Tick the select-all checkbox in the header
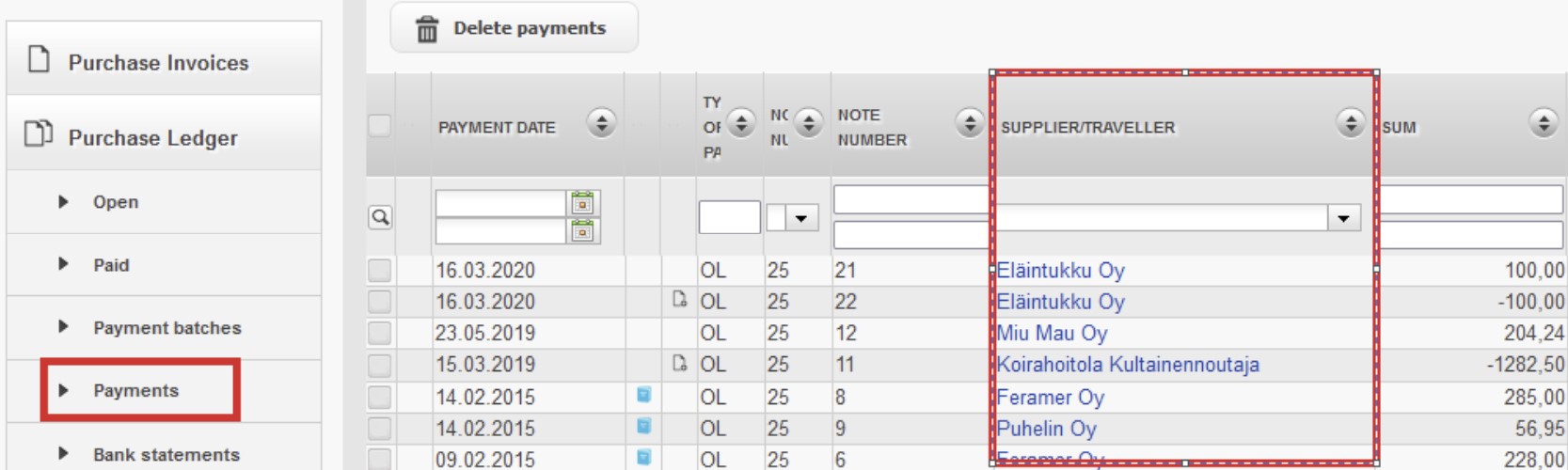 [x=379, y=125]
